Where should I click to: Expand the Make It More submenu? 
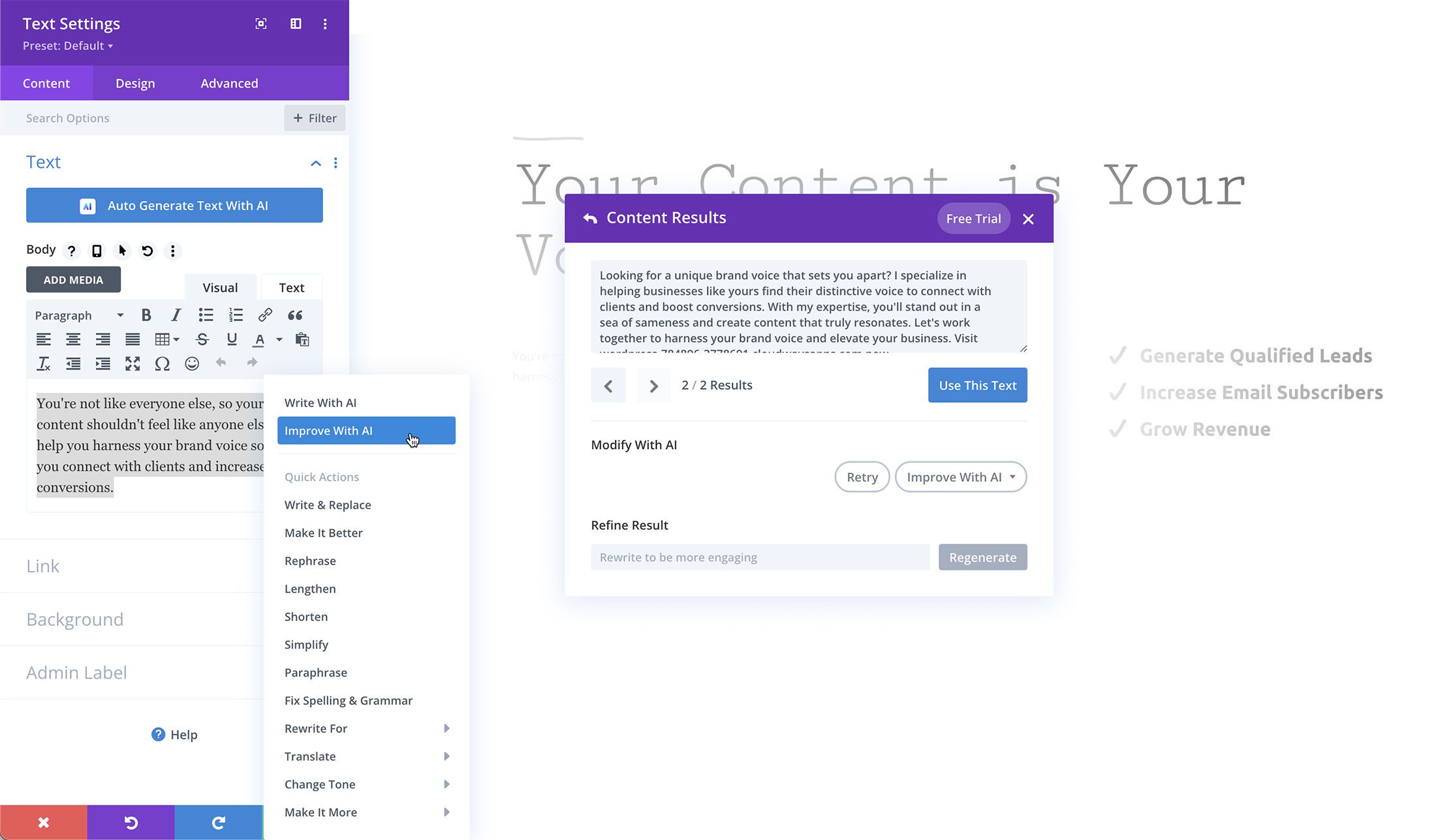coord(448,812)
